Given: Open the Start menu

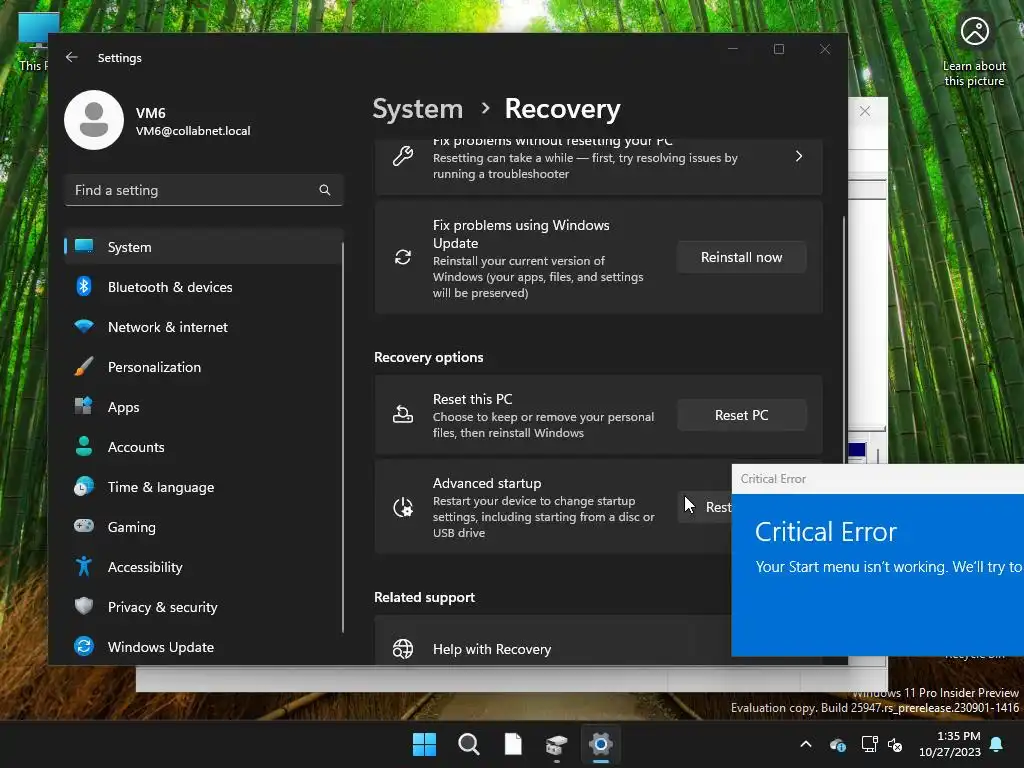Looking at the screenshot, I should pyautogui.click(x=424, y=744).
